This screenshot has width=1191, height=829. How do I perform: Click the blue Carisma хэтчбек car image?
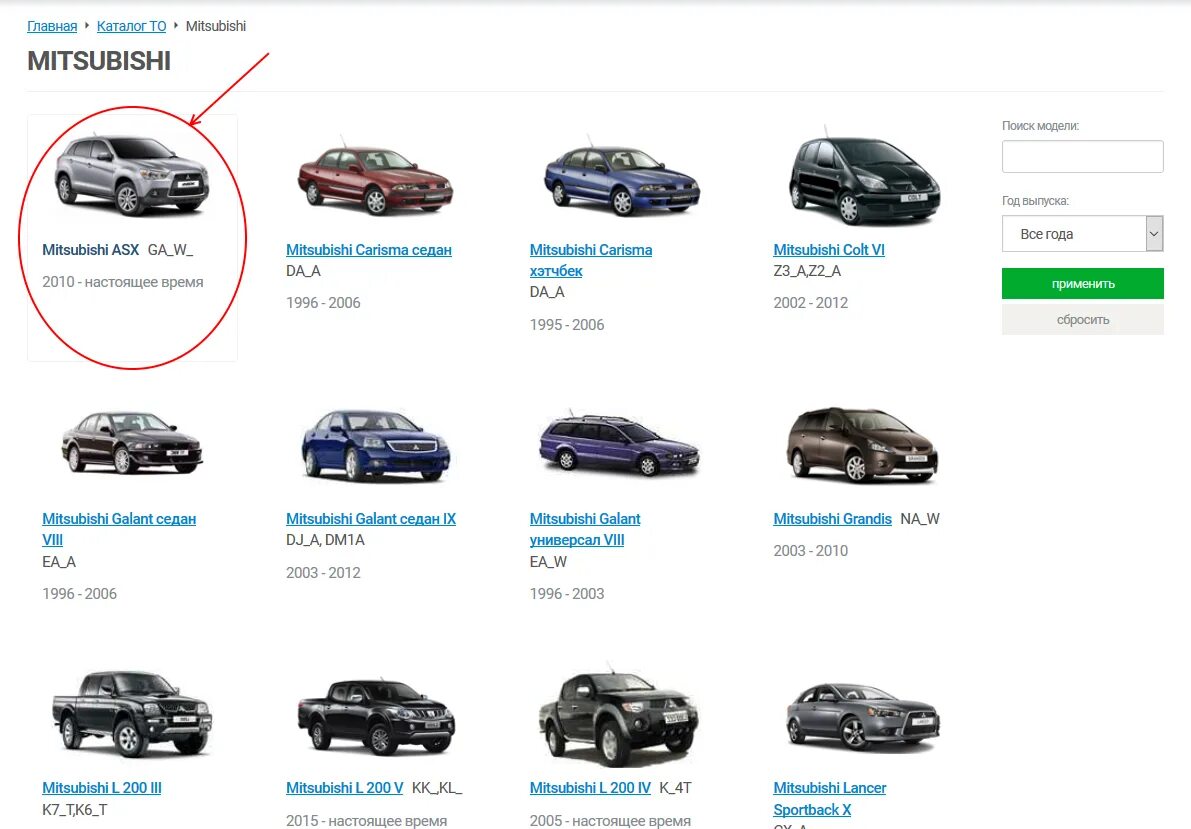(621, 176)
